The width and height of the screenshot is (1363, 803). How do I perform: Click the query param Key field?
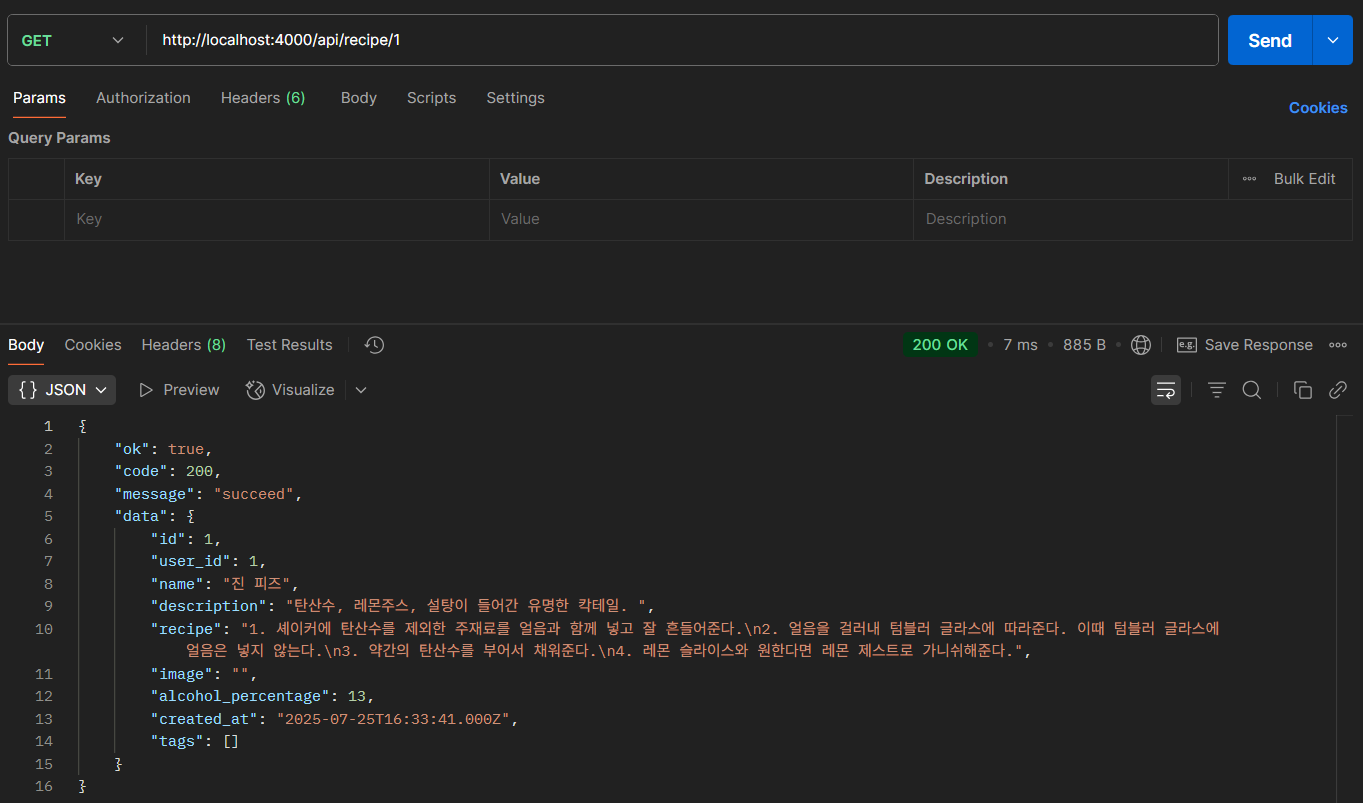(277, 219)
